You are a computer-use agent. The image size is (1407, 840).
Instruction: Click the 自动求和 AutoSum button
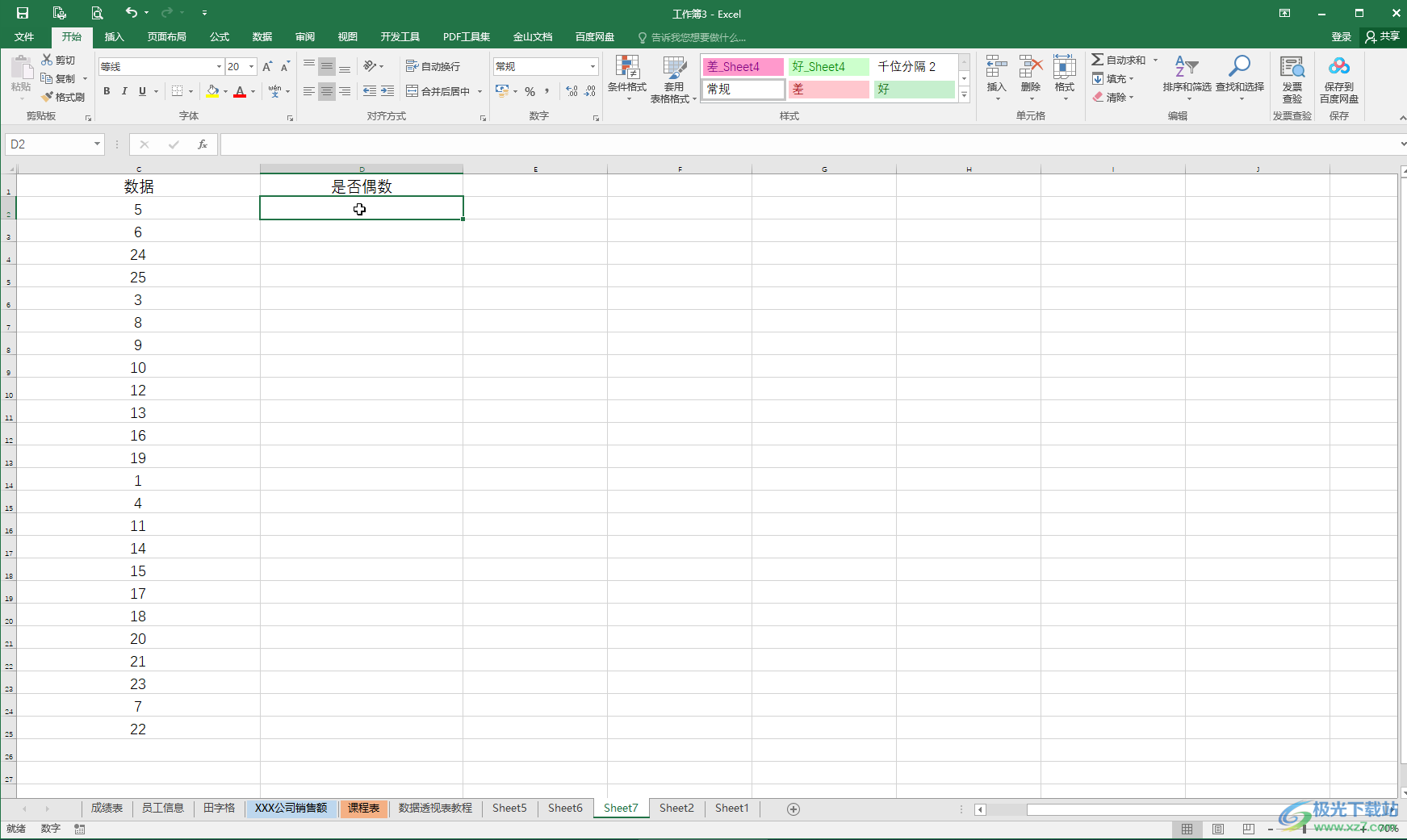pyautogui.click(x=1118, y=61)
